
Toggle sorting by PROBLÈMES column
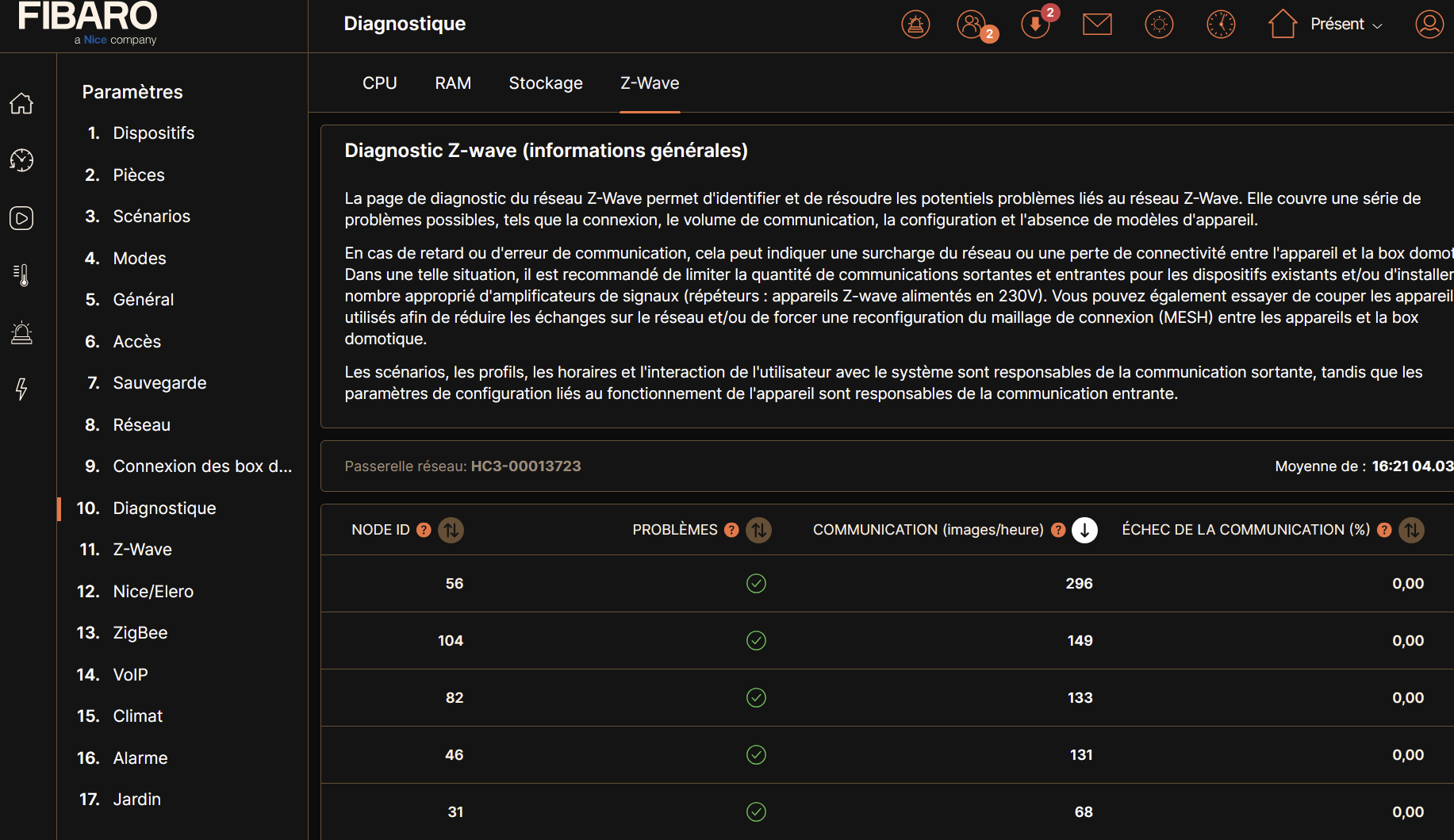point(759,530)
